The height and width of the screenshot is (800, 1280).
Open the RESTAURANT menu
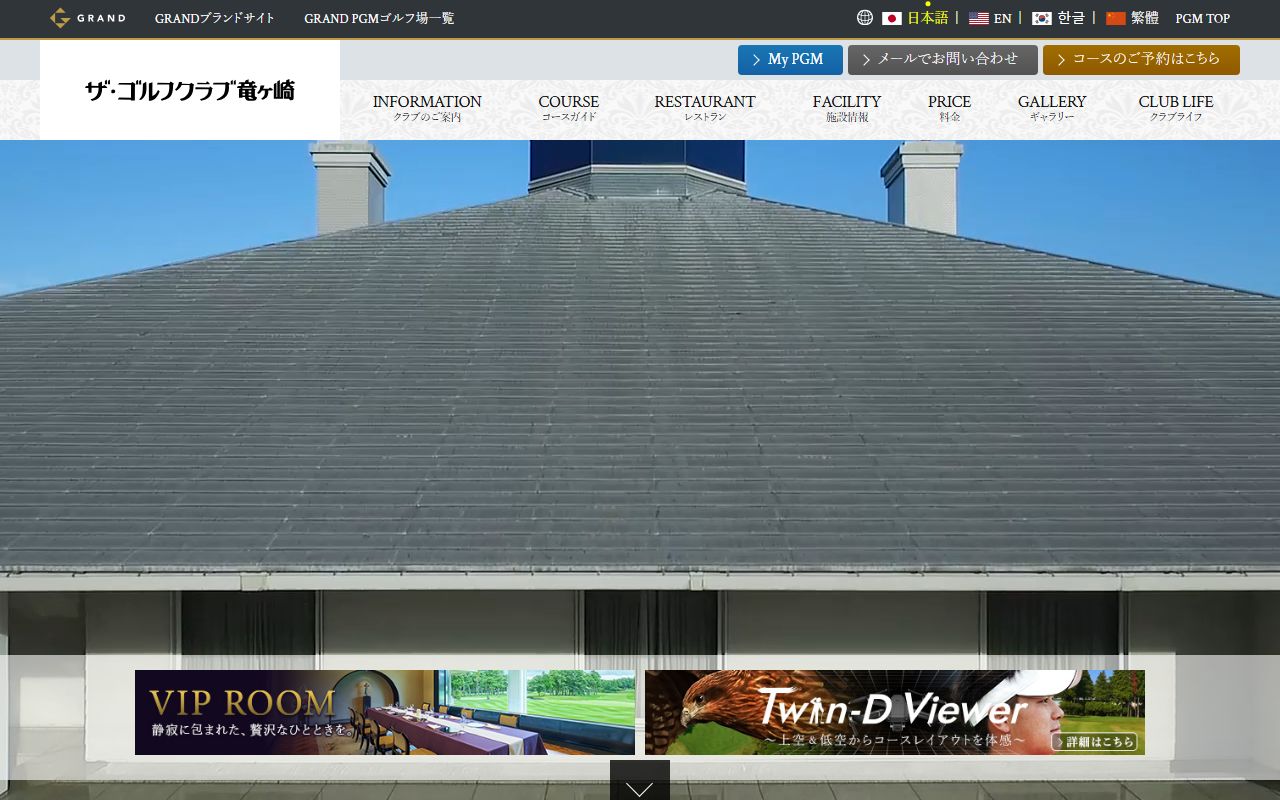pyautogui.click(x=705, y=108)
